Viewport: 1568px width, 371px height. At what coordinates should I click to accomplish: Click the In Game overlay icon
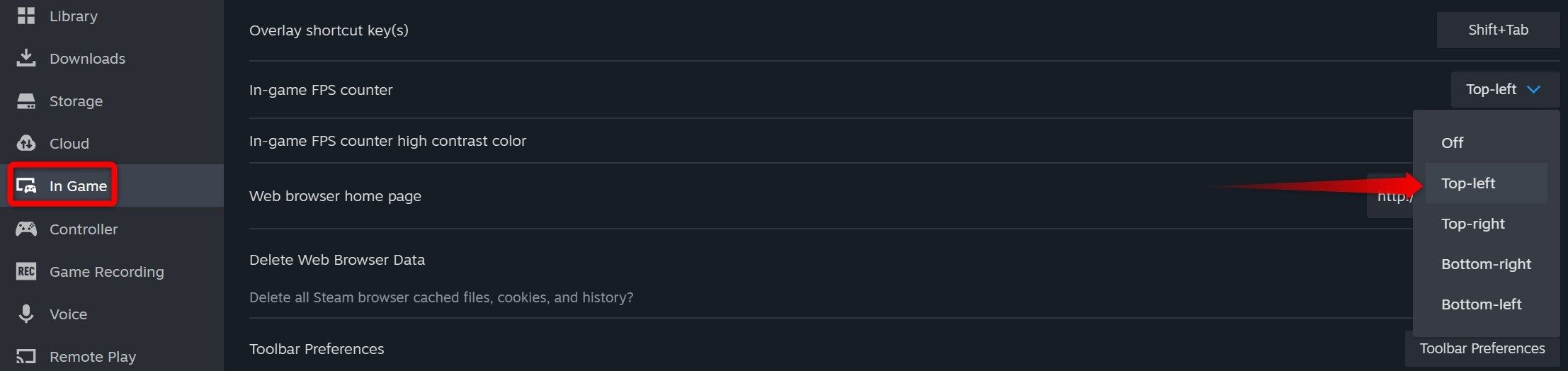26,186
